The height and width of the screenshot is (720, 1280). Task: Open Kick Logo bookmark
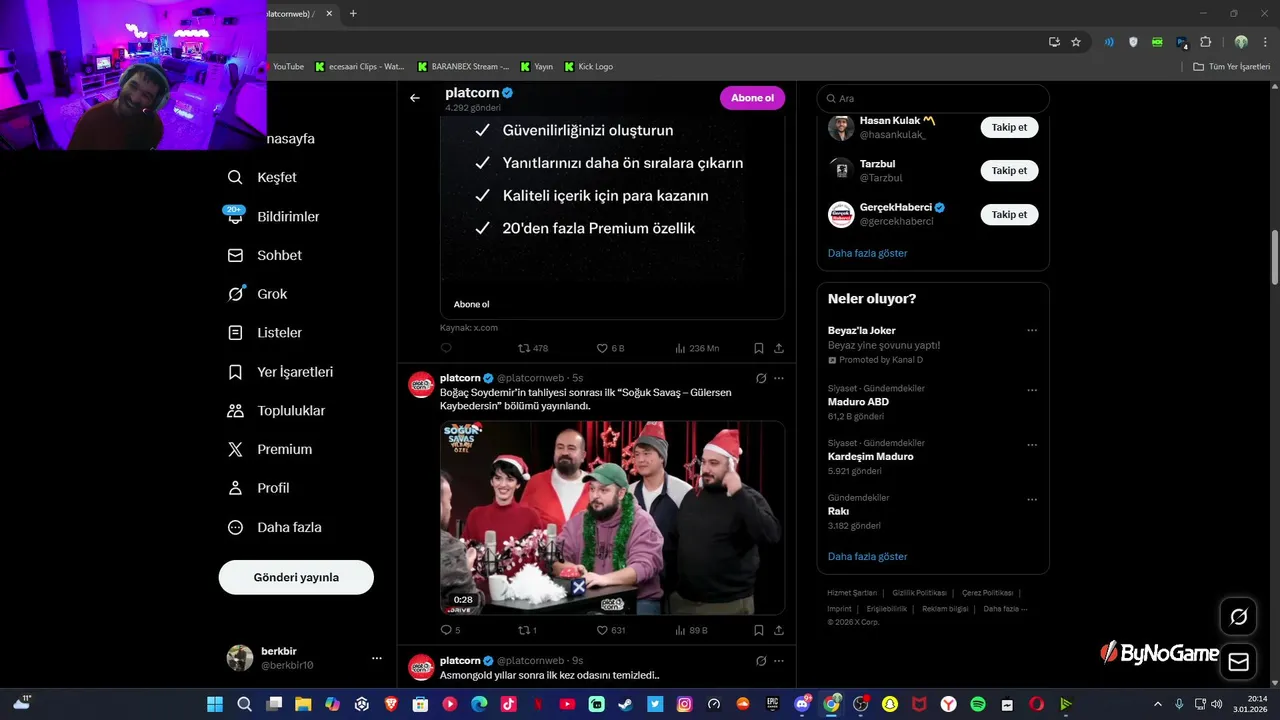(588, 67)
